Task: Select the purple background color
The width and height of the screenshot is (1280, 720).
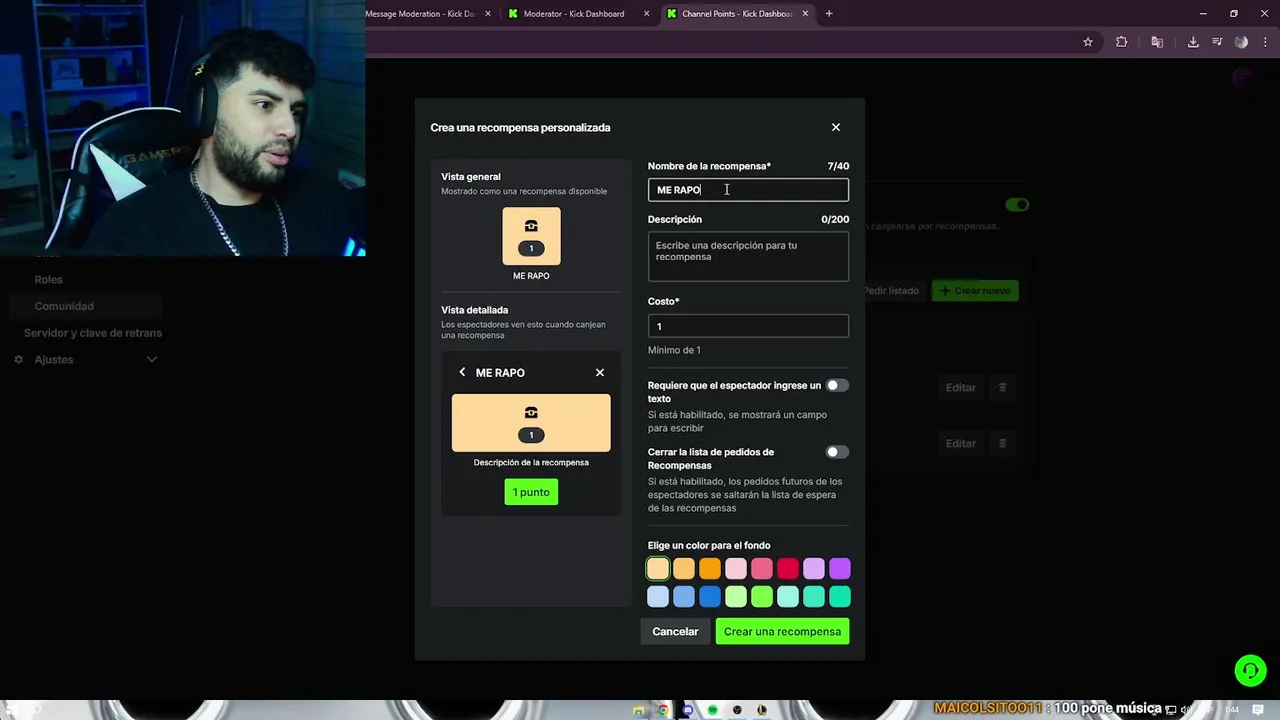Action: [840, 569]
